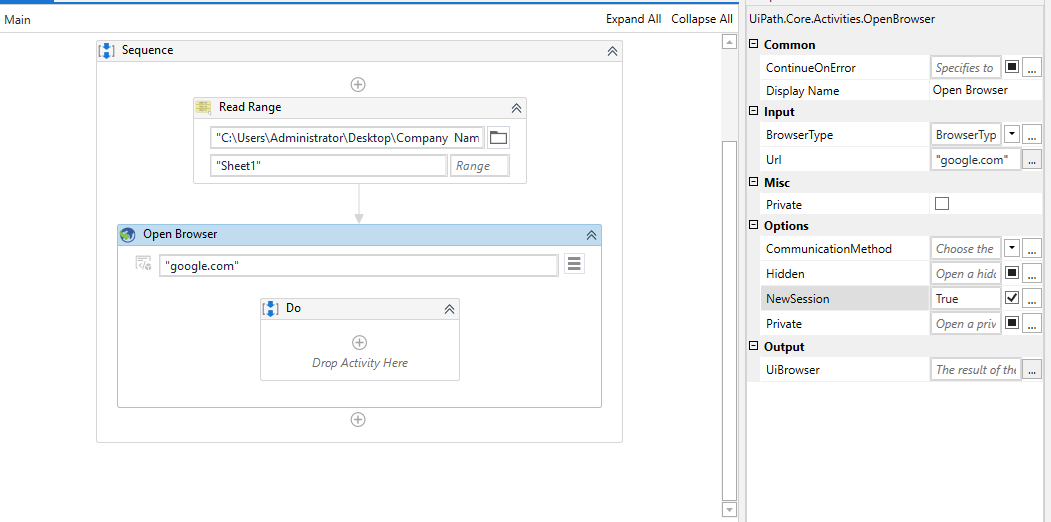Collapse the Do sequence
Screen dimensions: 1051x522
pyautogui.click(x=450, y=309)
